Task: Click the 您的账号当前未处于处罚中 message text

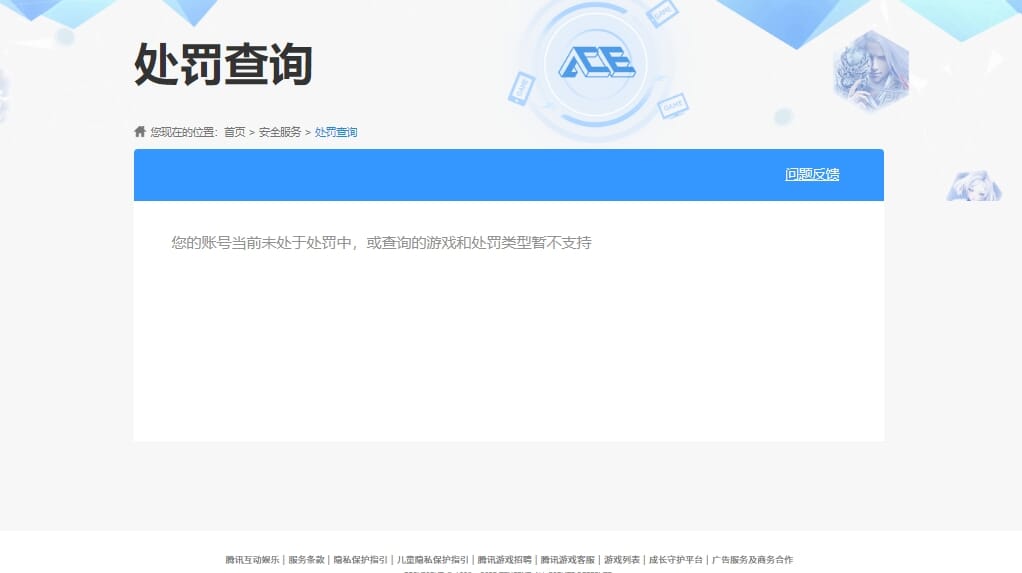Action: pos(381,242)
